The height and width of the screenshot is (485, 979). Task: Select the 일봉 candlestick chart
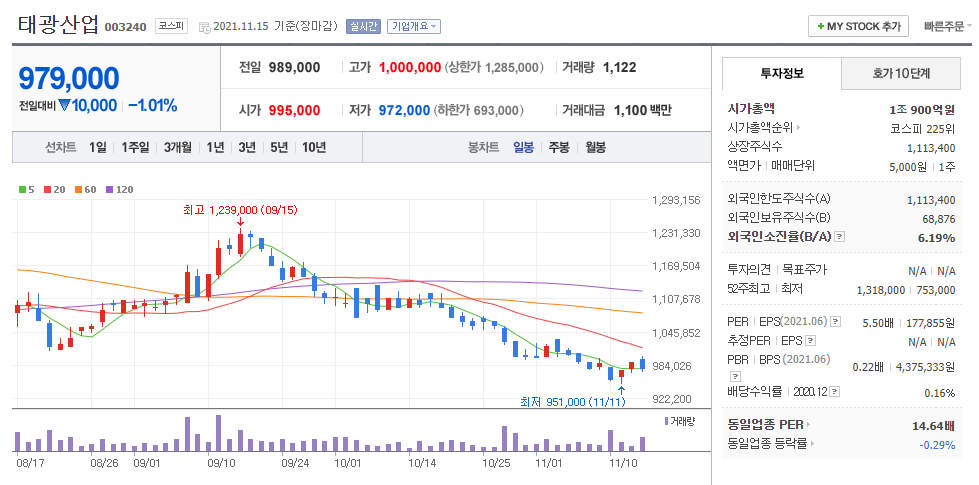point(523,148)
